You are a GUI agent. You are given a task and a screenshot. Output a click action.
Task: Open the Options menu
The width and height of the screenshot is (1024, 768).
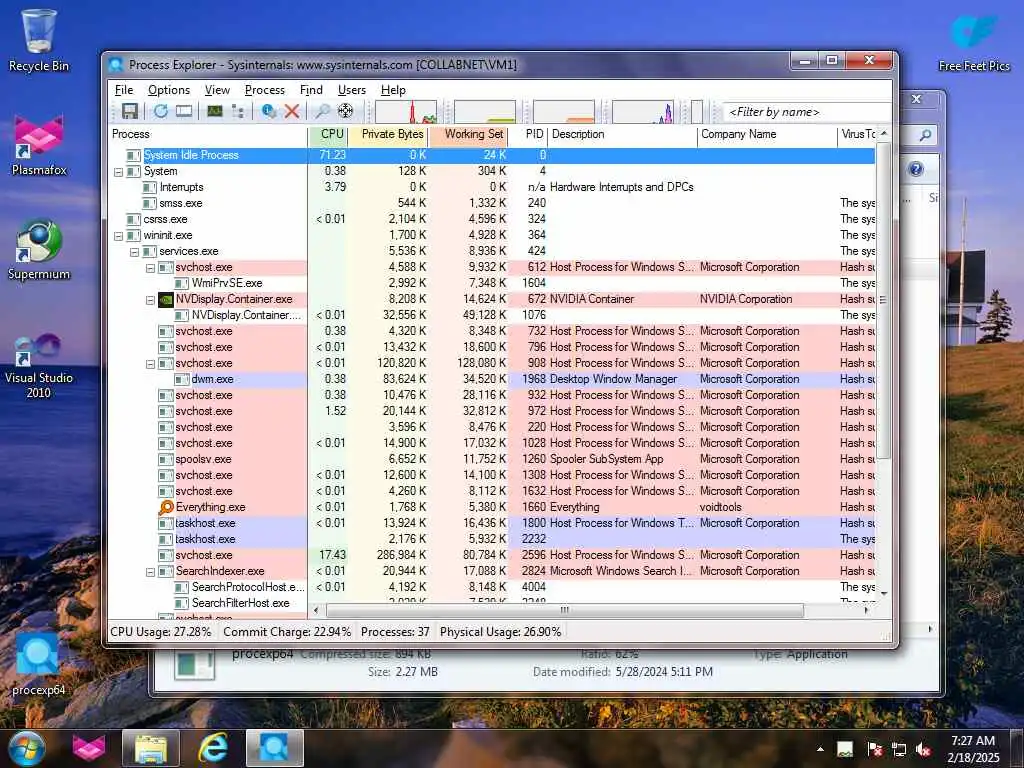tap(168, 90)
